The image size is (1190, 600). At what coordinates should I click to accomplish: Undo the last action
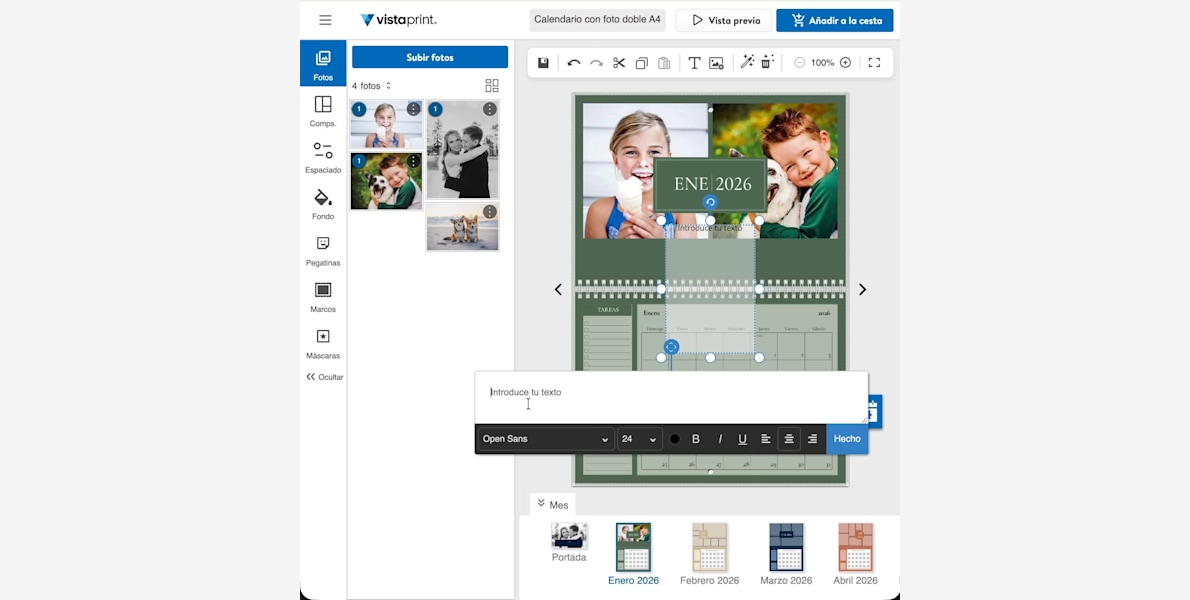(573, 63)
